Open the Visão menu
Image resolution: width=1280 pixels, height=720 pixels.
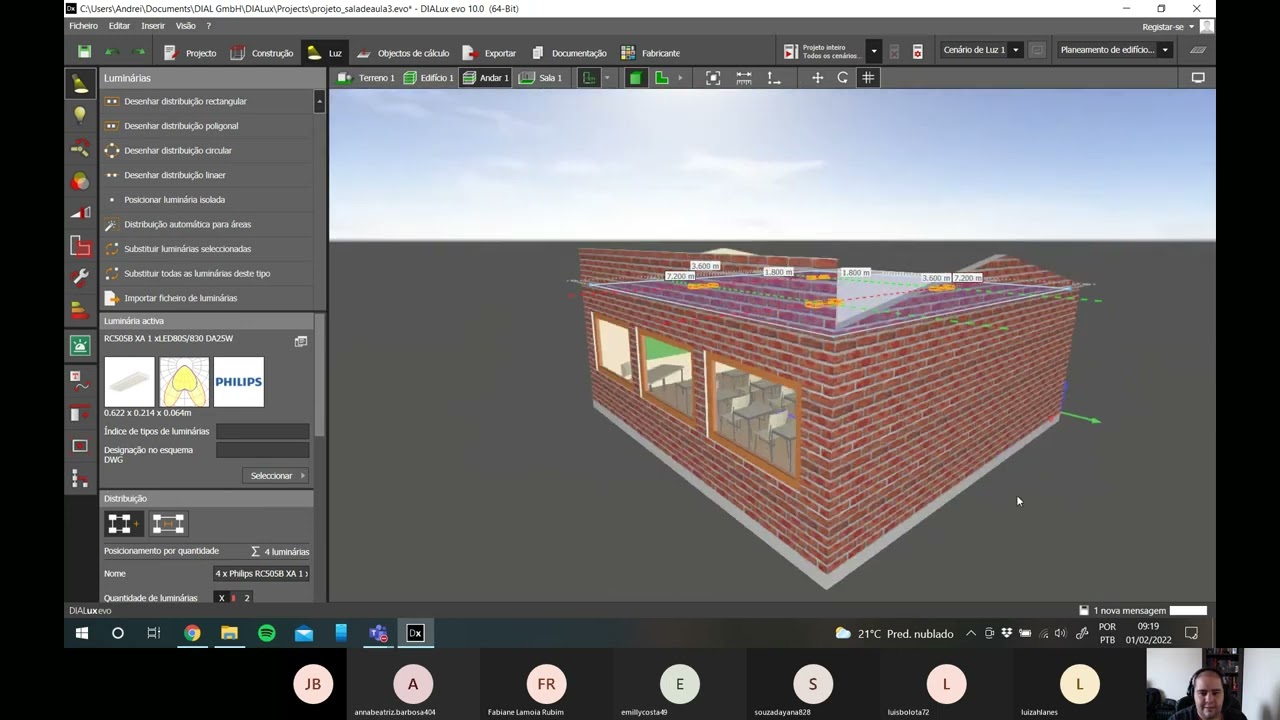coord(185,26)
